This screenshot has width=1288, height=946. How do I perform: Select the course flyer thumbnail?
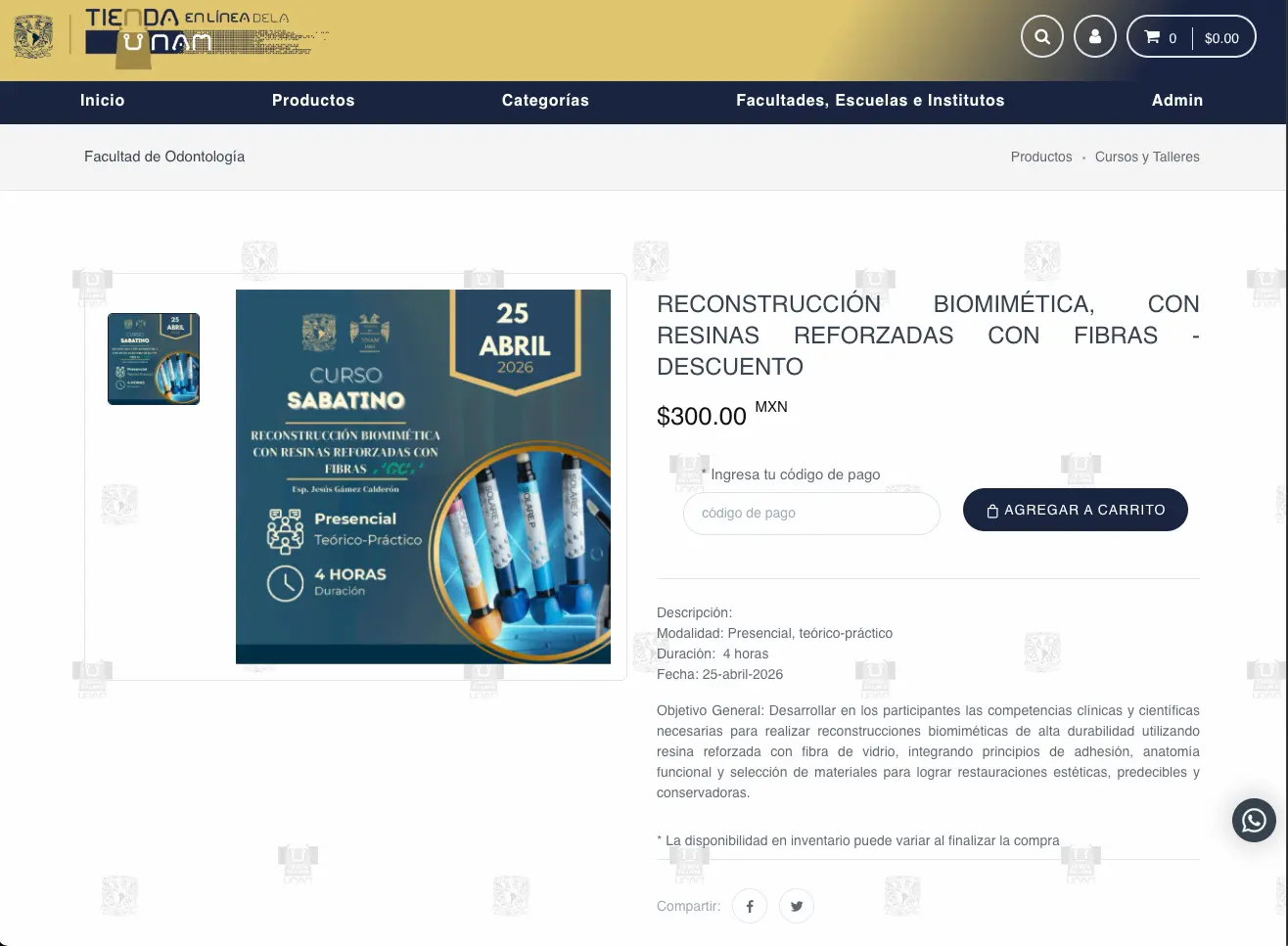(153, 358)
